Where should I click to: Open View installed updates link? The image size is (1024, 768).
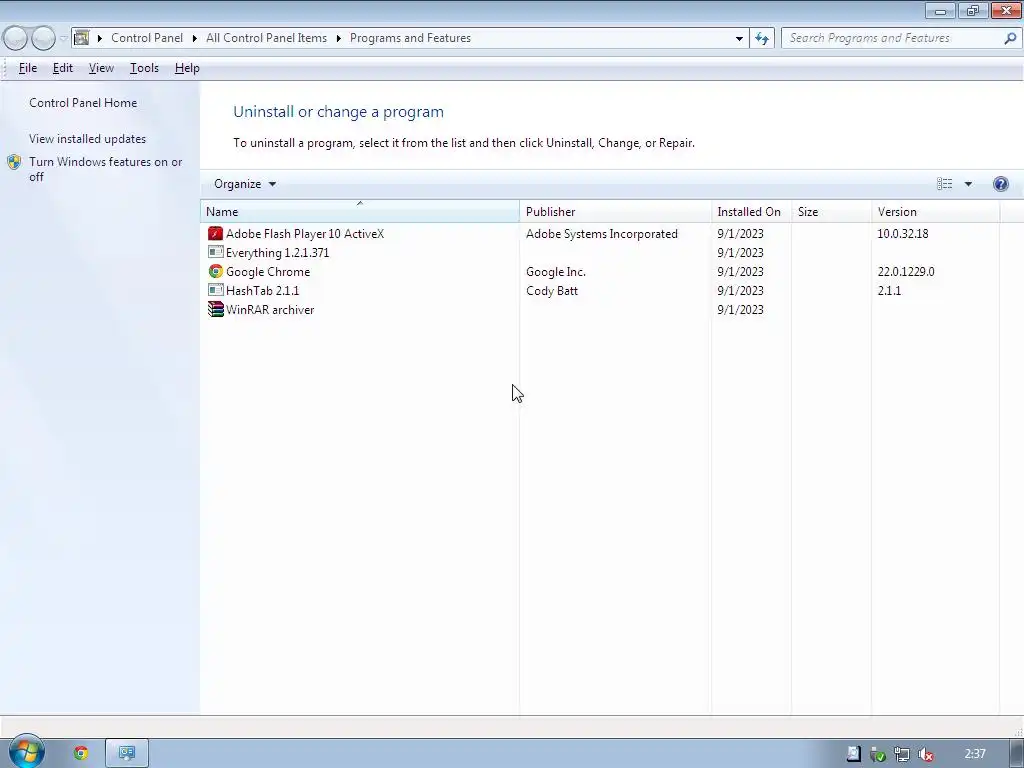88,138
